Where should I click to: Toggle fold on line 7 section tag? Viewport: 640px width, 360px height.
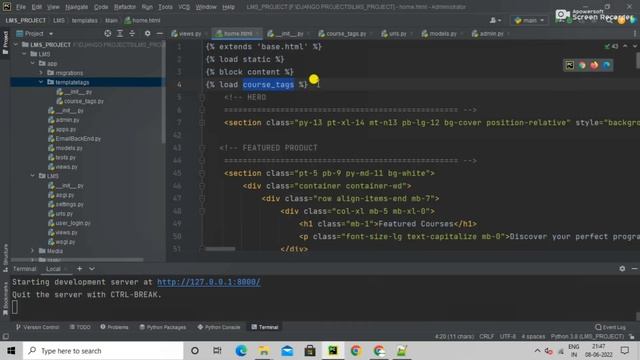pos(202,122)
